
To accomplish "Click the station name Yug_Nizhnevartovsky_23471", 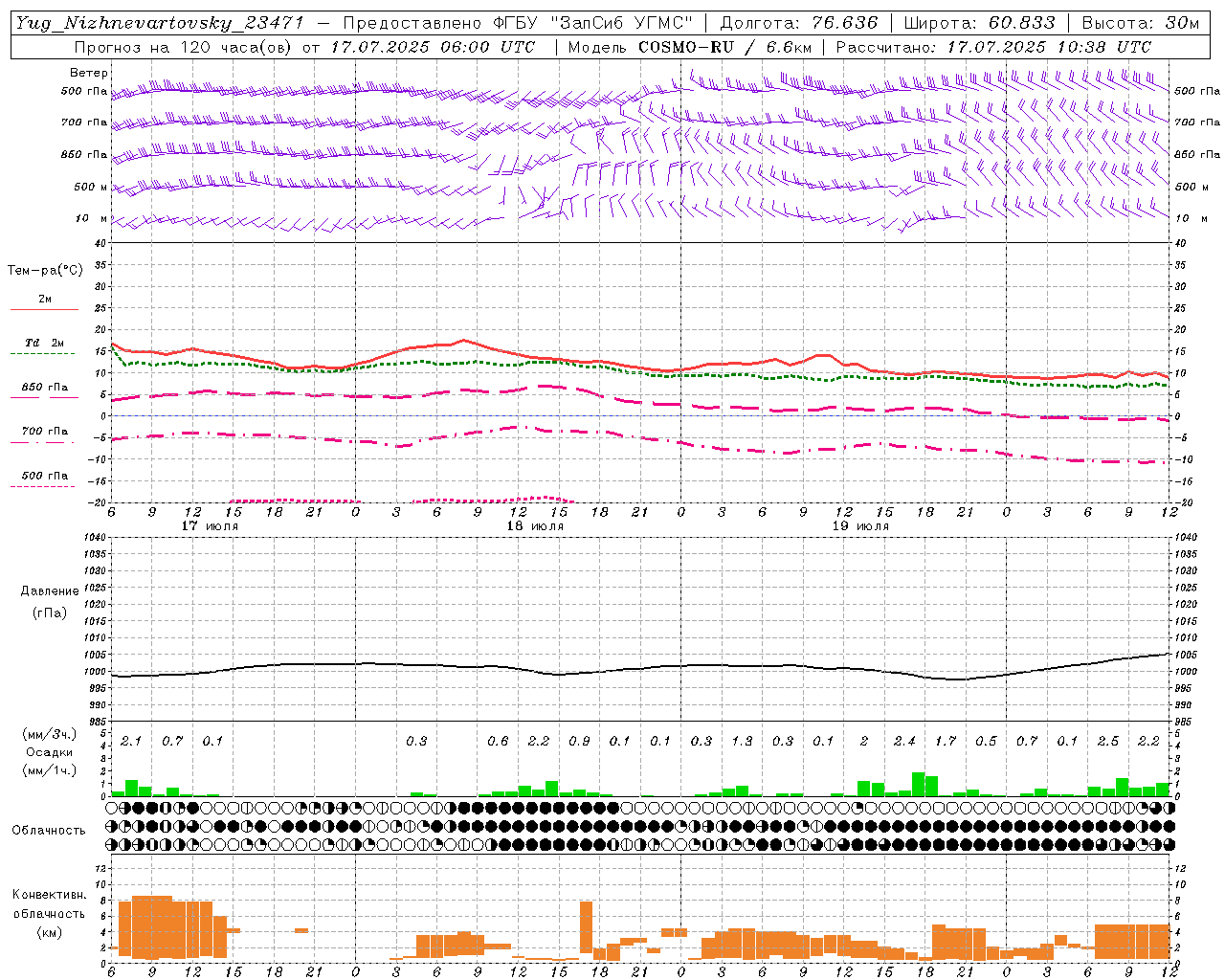I will [159, 23].
